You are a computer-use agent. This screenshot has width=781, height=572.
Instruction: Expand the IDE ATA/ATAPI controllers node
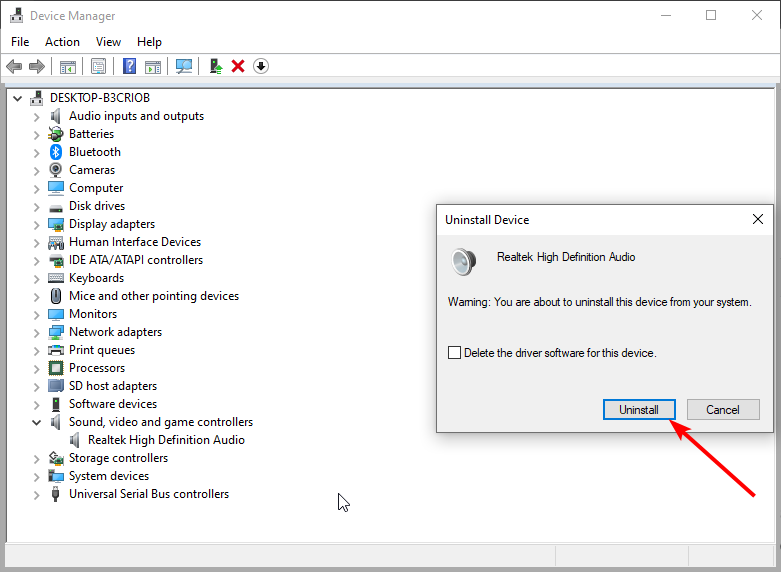[36, 261]
